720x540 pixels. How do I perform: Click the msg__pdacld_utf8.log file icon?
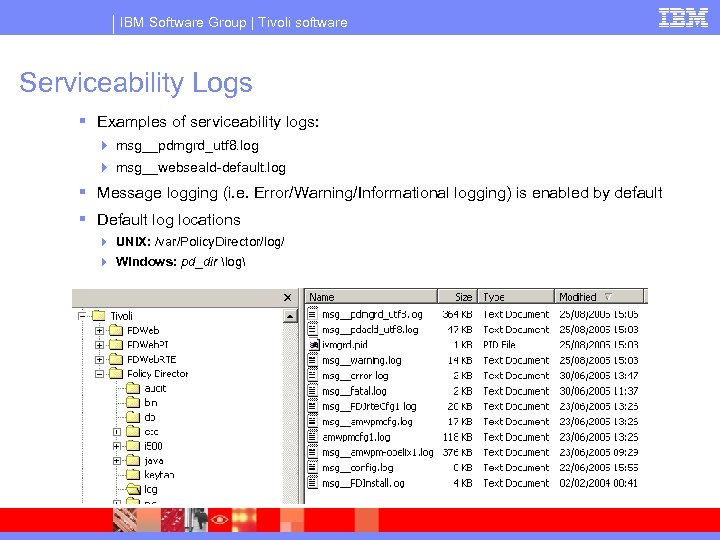click(313, 329)
